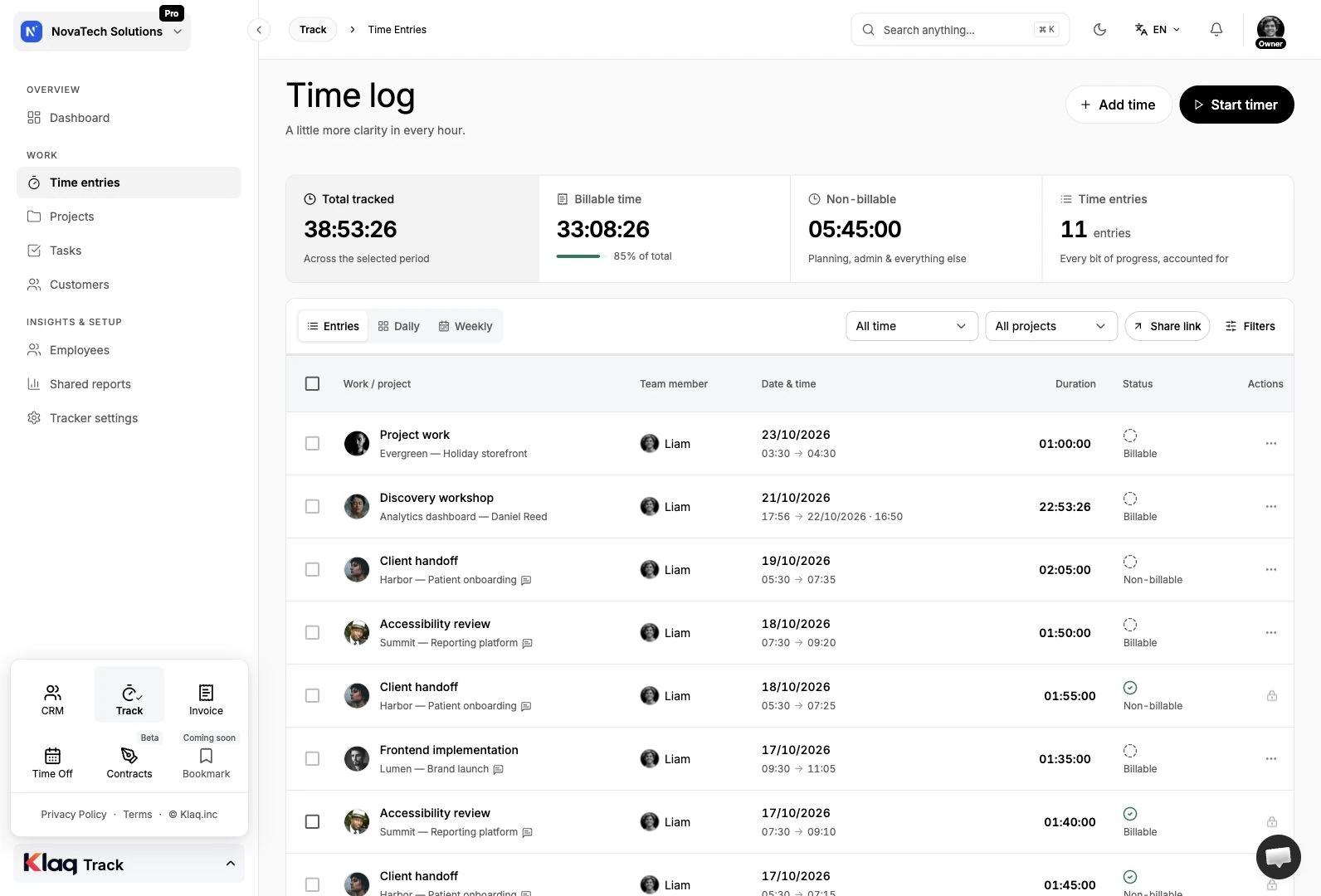Image resolution: width=1321 pixels, height=896 pixels.
Task: Open the Filters panel
Action: 1250,326
